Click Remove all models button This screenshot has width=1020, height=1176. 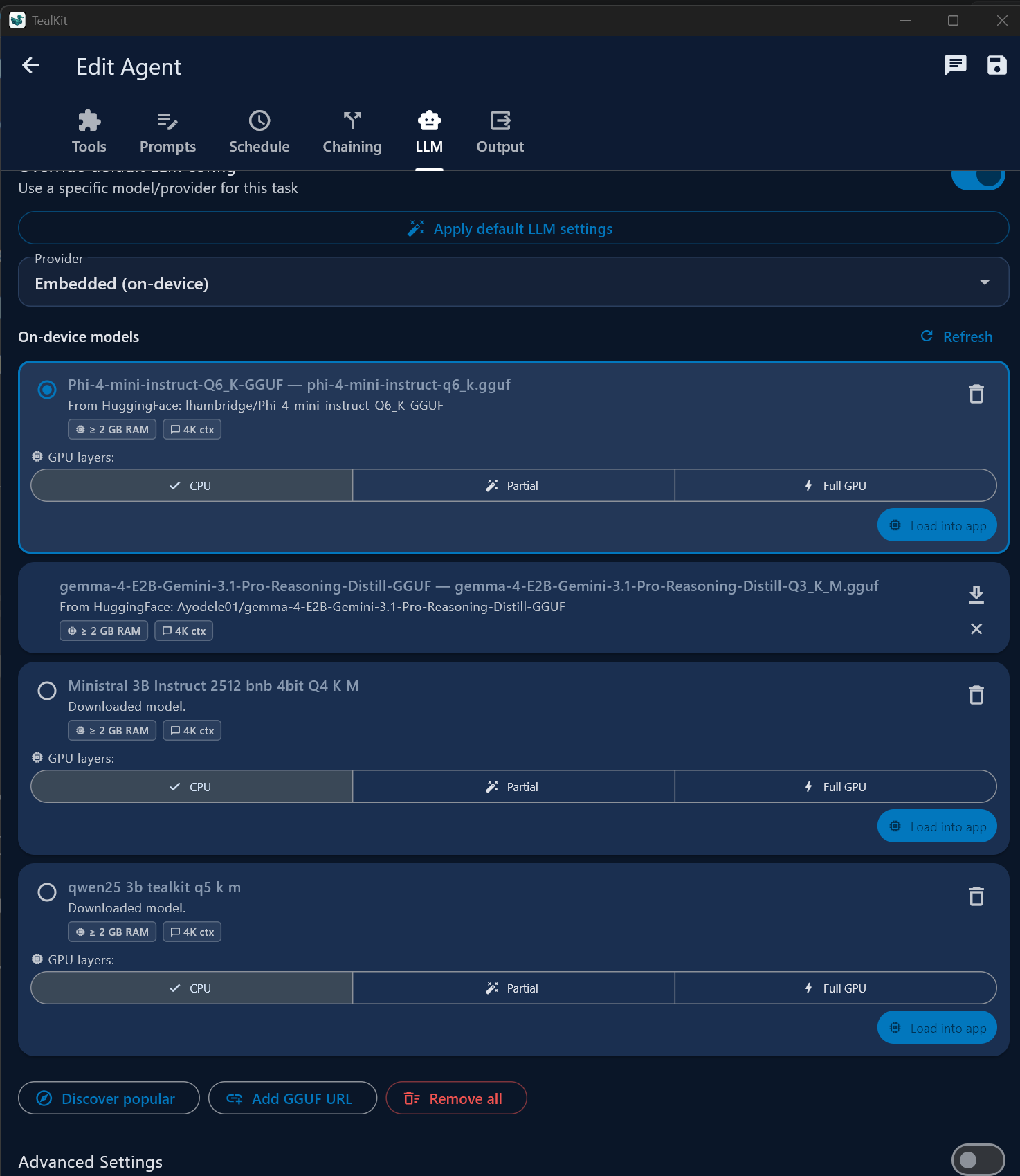pos(456,1098)
